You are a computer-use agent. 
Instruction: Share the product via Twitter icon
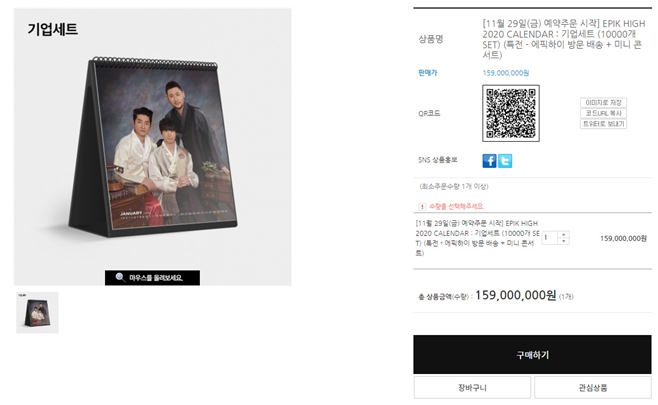505,161
